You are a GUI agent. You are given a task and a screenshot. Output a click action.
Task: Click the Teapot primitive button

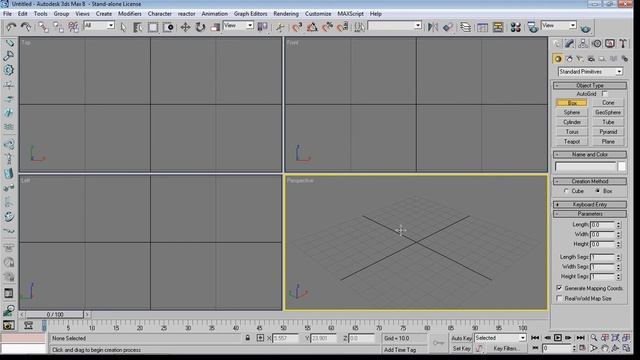coord(572,142)
